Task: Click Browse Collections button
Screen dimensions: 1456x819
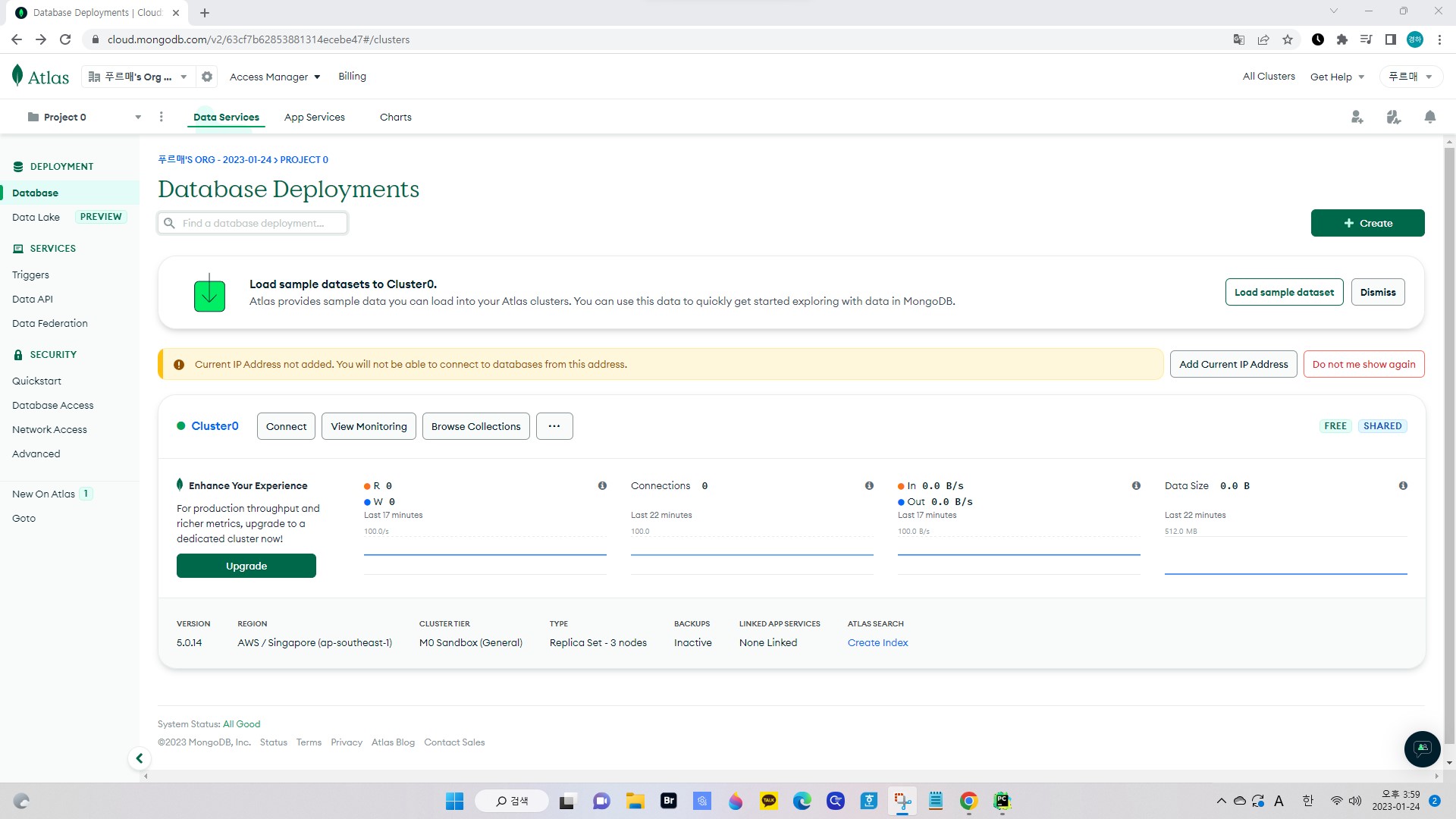Action: click(x=476, y=426)
